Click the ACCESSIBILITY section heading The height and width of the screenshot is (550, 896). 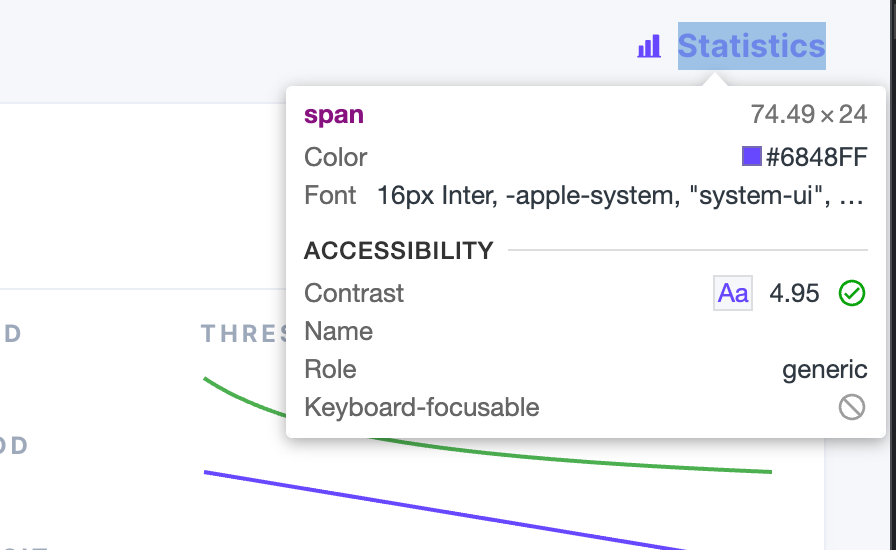tap(399, 250)
